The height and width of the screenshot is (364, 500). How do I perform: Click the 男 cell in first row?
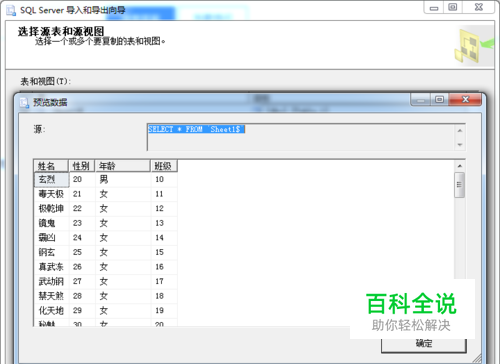123,179
